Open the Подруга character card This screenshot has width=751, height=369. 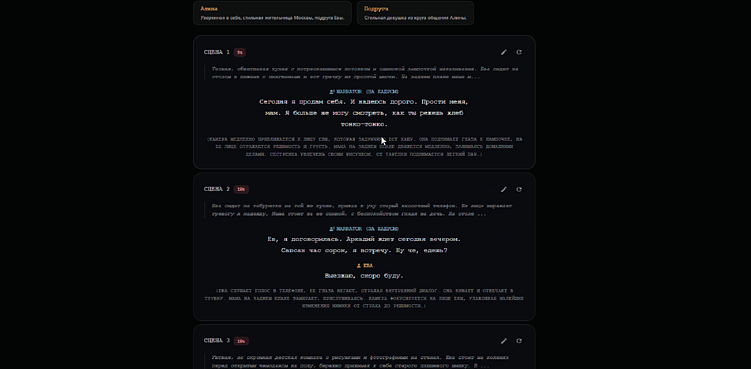tap(415, 13)
